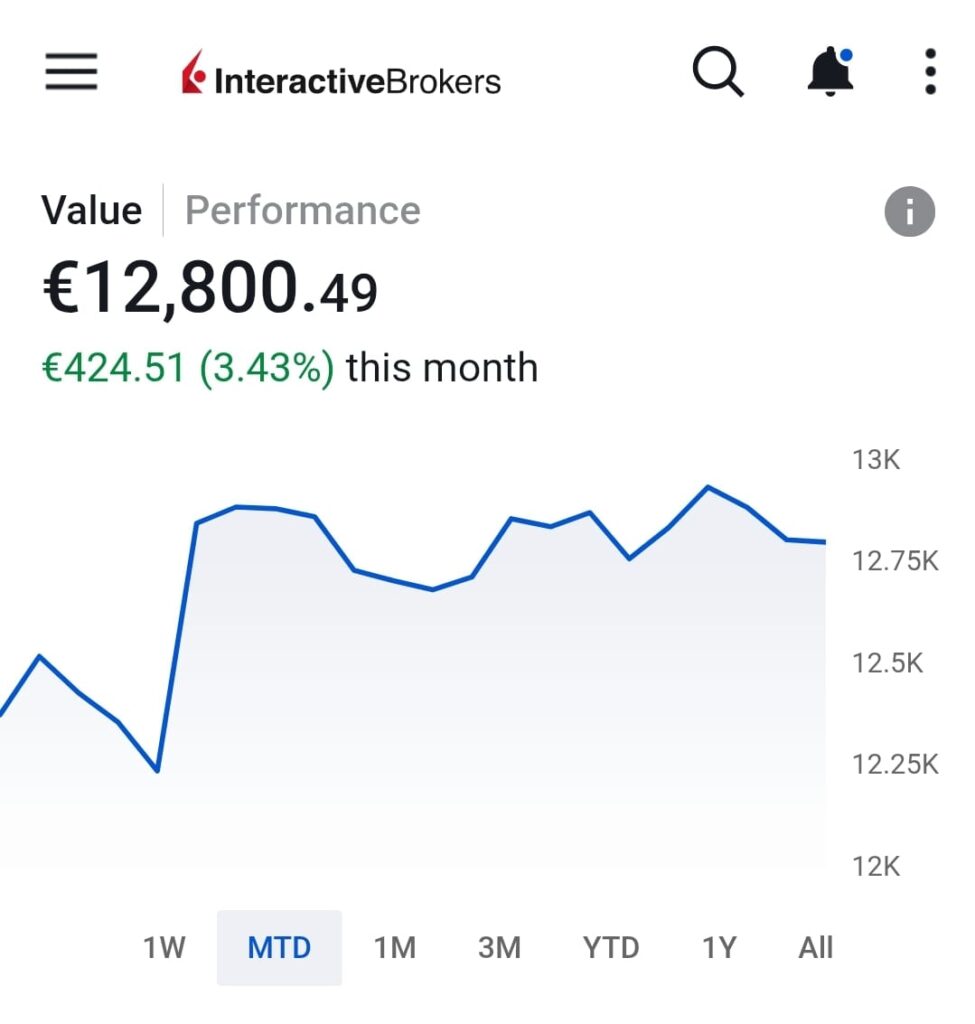The height and width of the screenshot is (1024, 975).
Task: Open the hamburger navigation menu
Action: coord(71,73)
